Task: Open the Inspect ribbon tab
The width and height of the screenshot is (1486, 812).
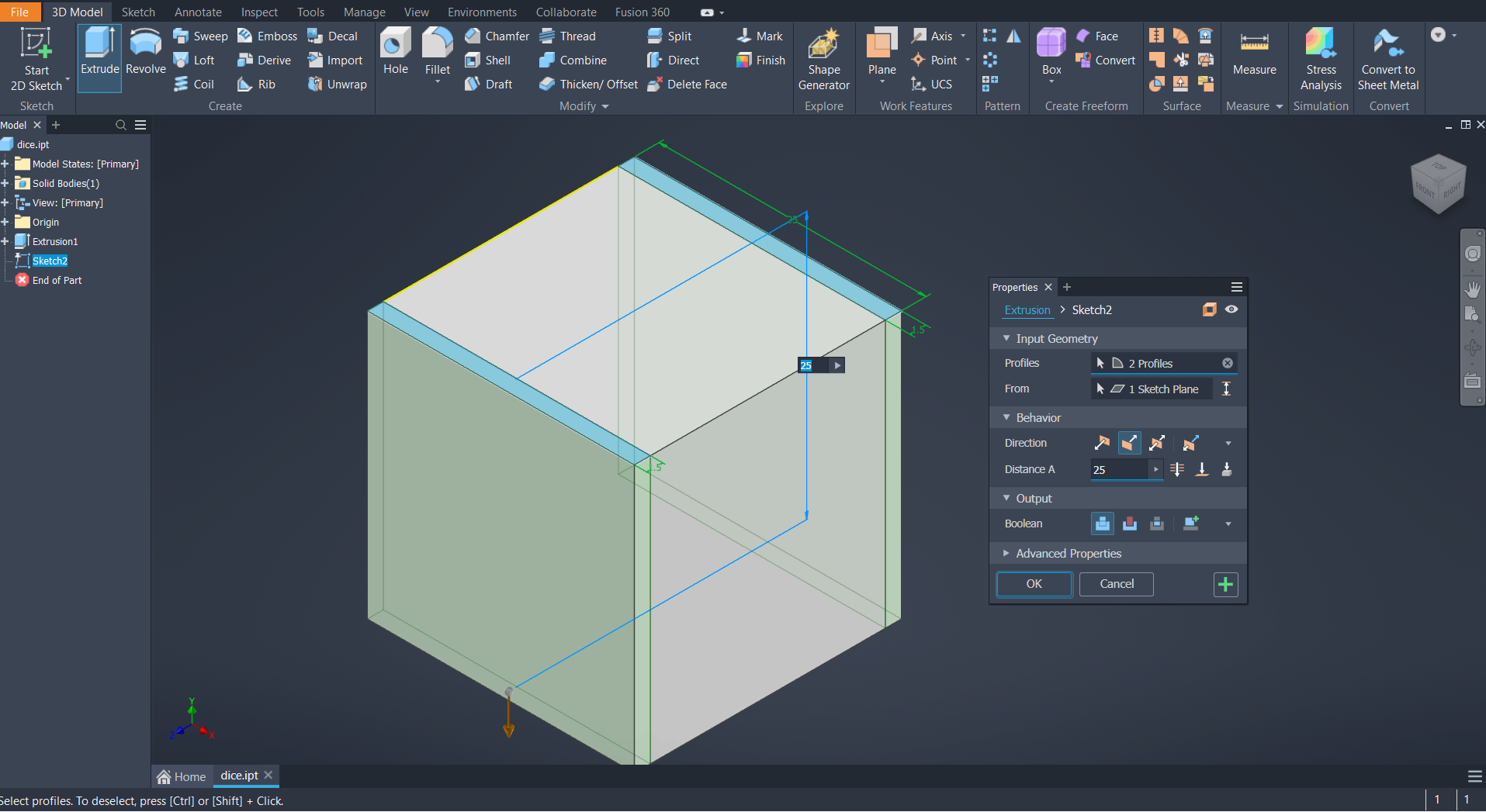Action: coord(259,12)
